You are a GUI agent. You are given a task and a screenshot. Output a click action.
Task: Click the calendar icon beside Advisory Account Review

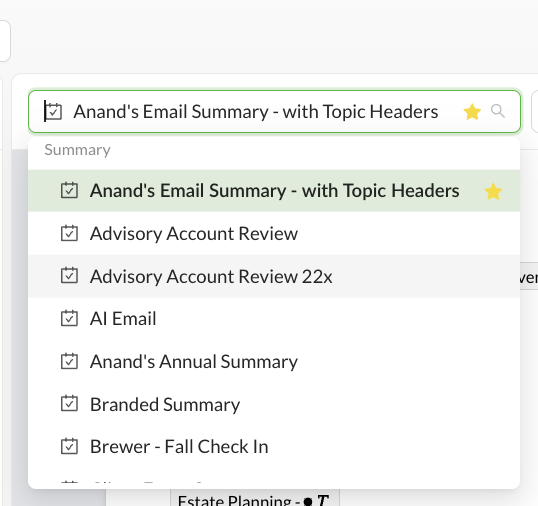pos(69,233)
